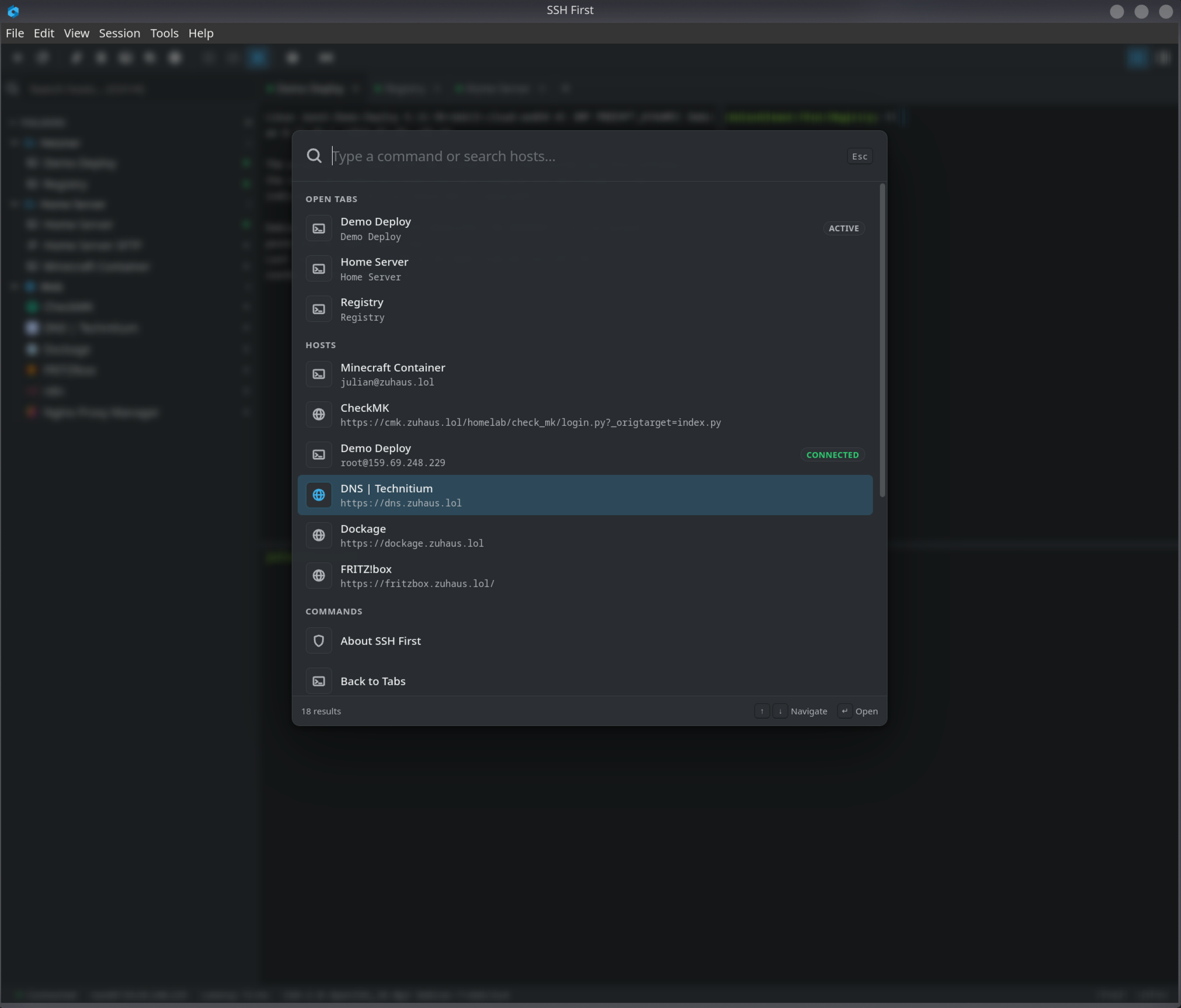Focus the command or host search field
This screenshot has width=1181, height=1008.
click(587, 157)
